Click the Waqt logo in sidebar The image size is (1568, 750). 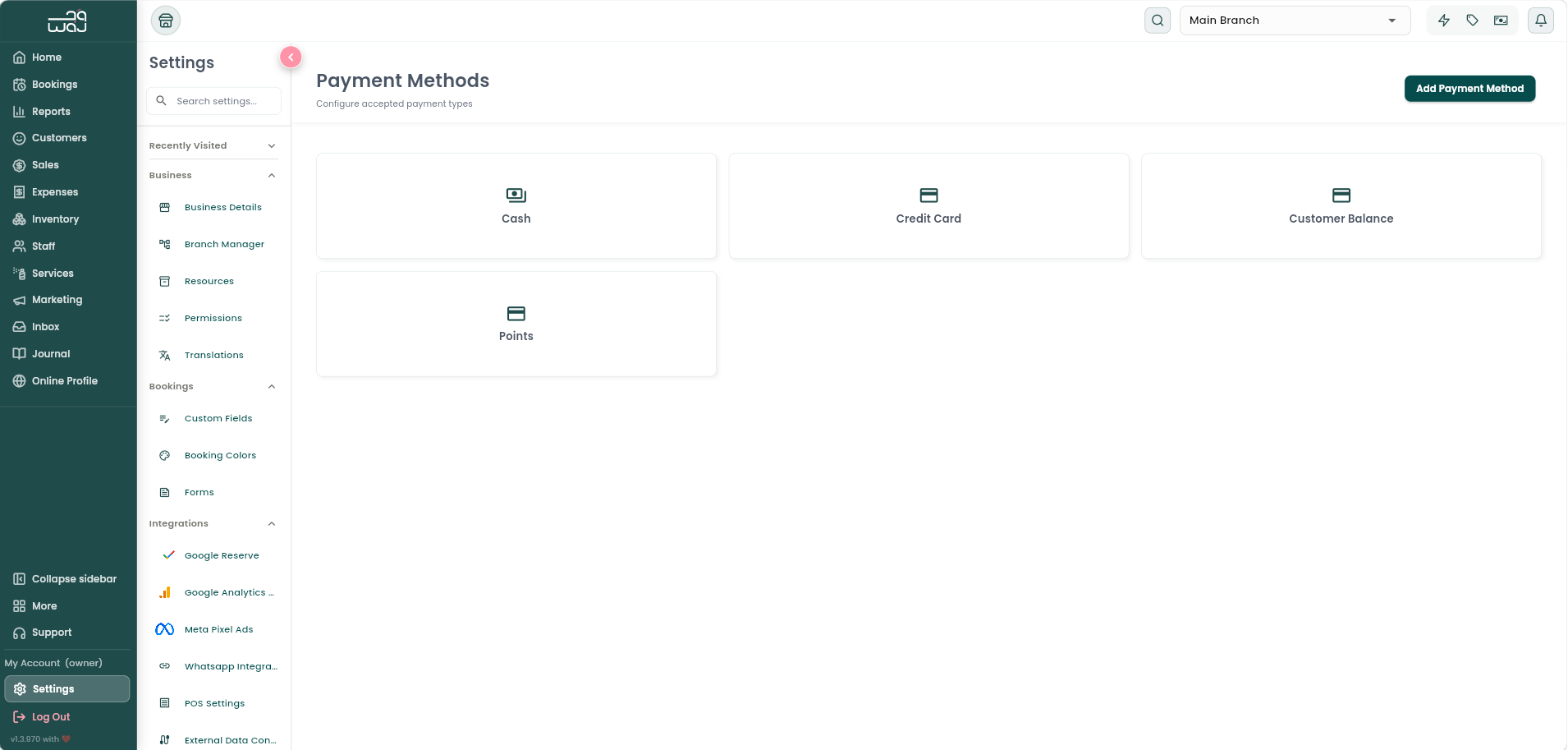pyautogui.click(x=67, y=21)
